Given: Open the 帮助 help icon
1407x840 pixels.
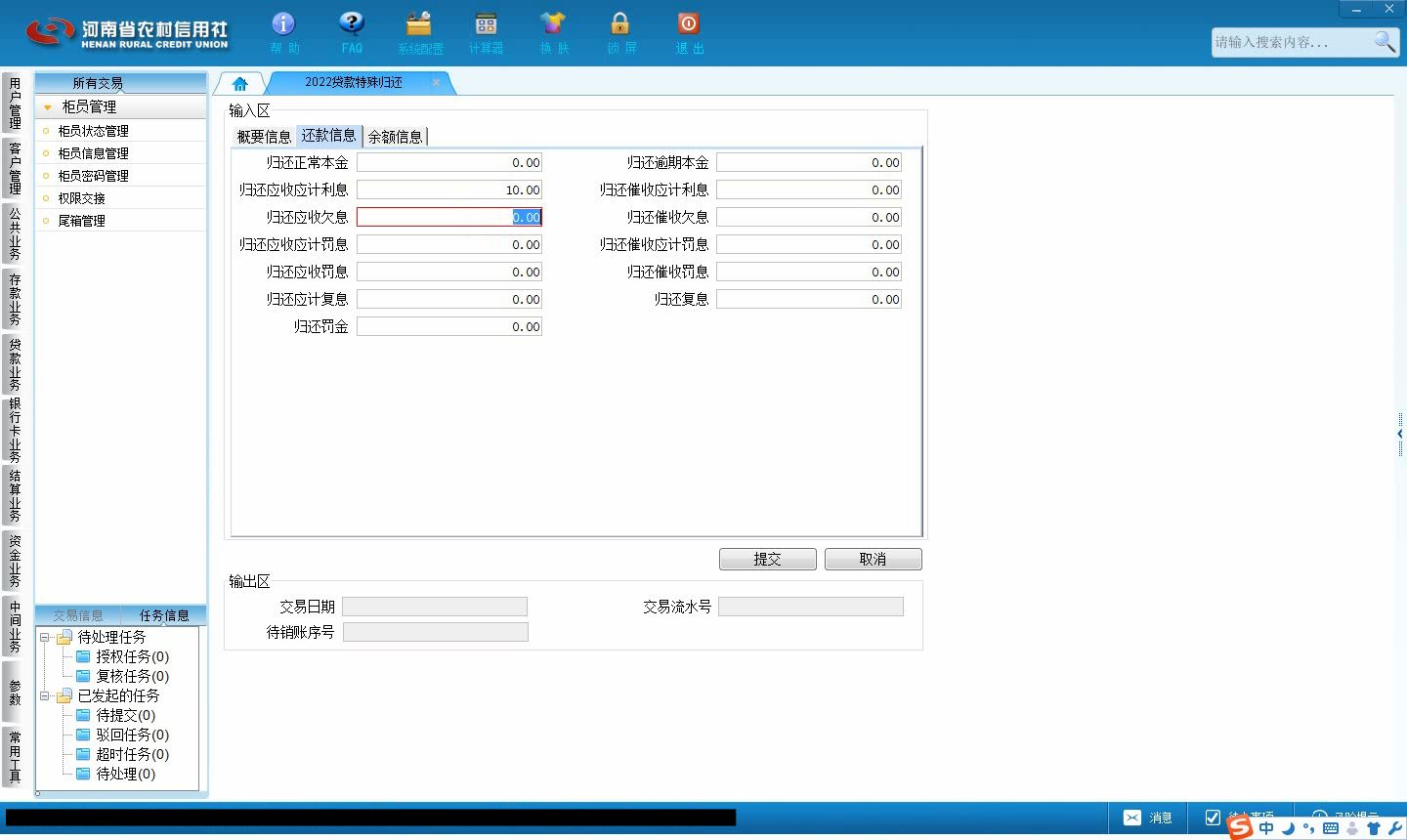Looking at the screenshot, I should click(283, 32).
